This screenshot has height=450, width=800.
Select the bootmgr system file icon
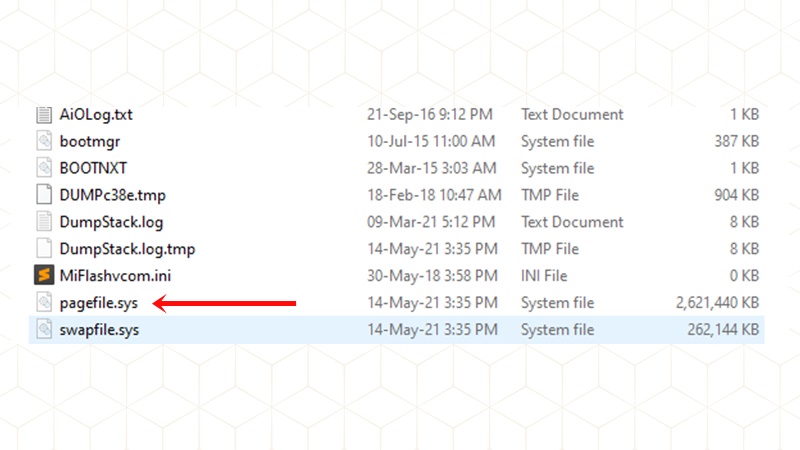(43, 141)
